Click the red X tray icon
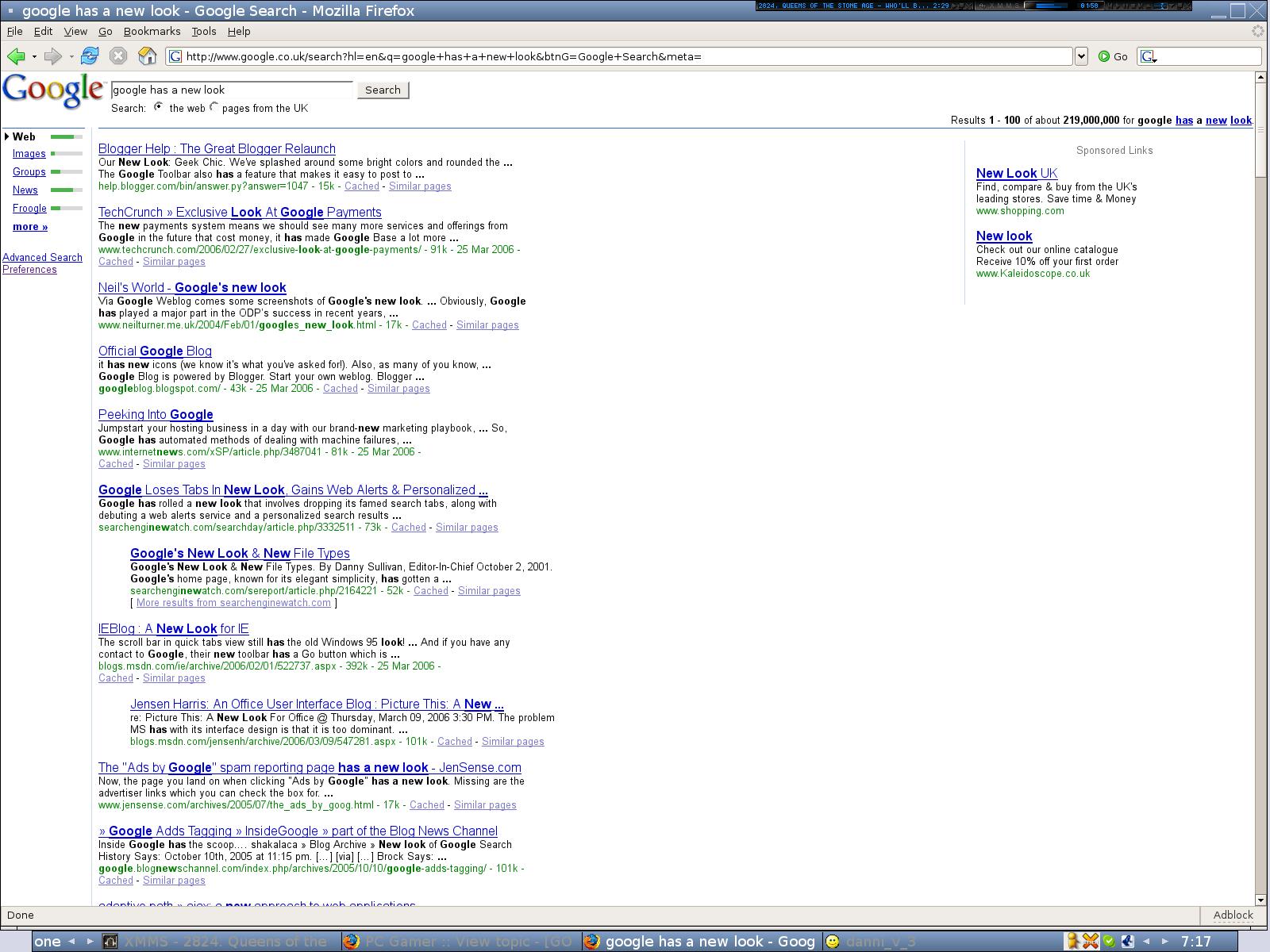Screen dimensions: 1270x952 [x=1091, y=942]
